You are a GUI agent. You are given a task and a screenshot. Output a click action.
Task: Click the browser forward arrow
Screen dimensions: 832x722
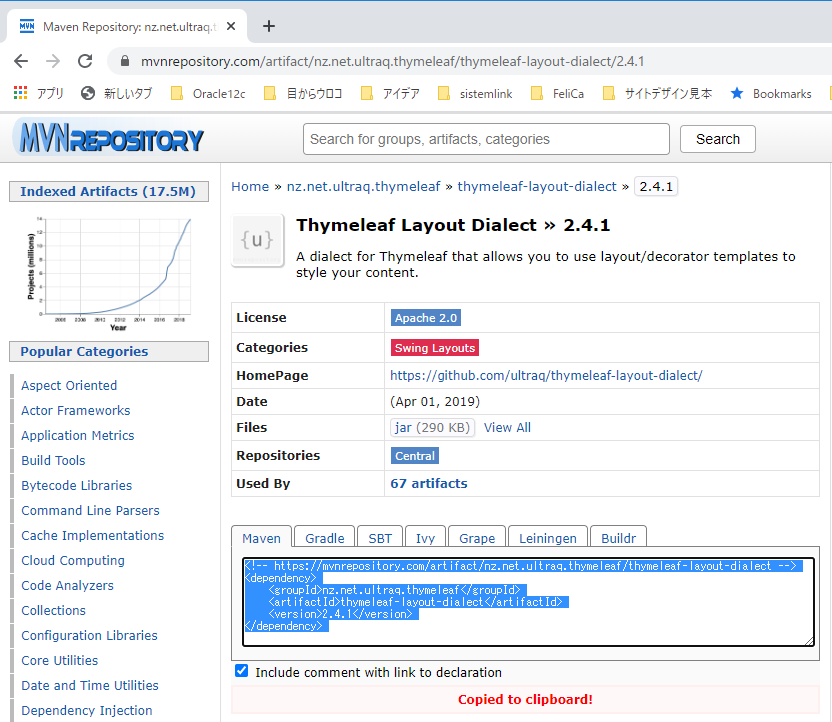coord(53,61)
